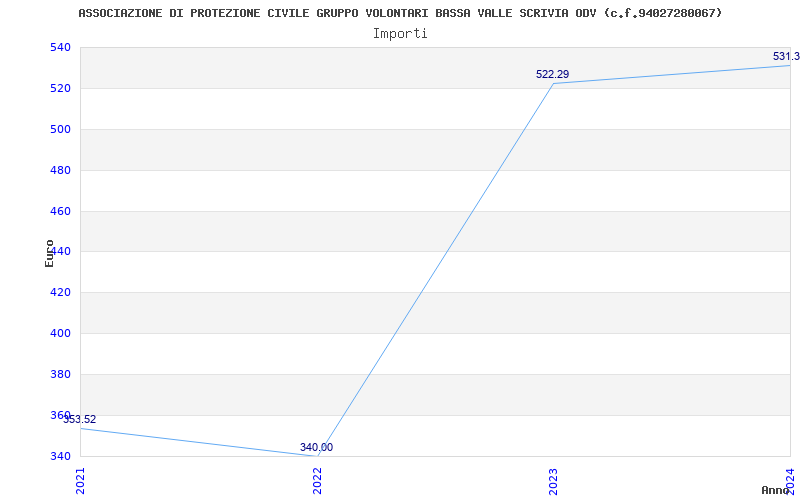800x500 pixels.
Task: Click the 360 y-axis tick label
Action: click(60, 415)
